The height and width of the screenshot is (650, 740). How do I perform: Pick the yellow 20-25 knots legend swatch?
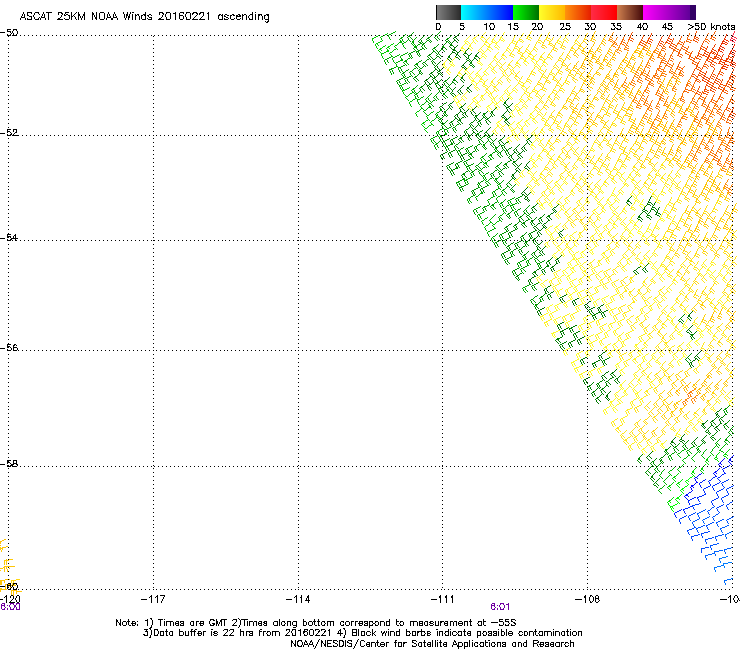coord(552,12)
